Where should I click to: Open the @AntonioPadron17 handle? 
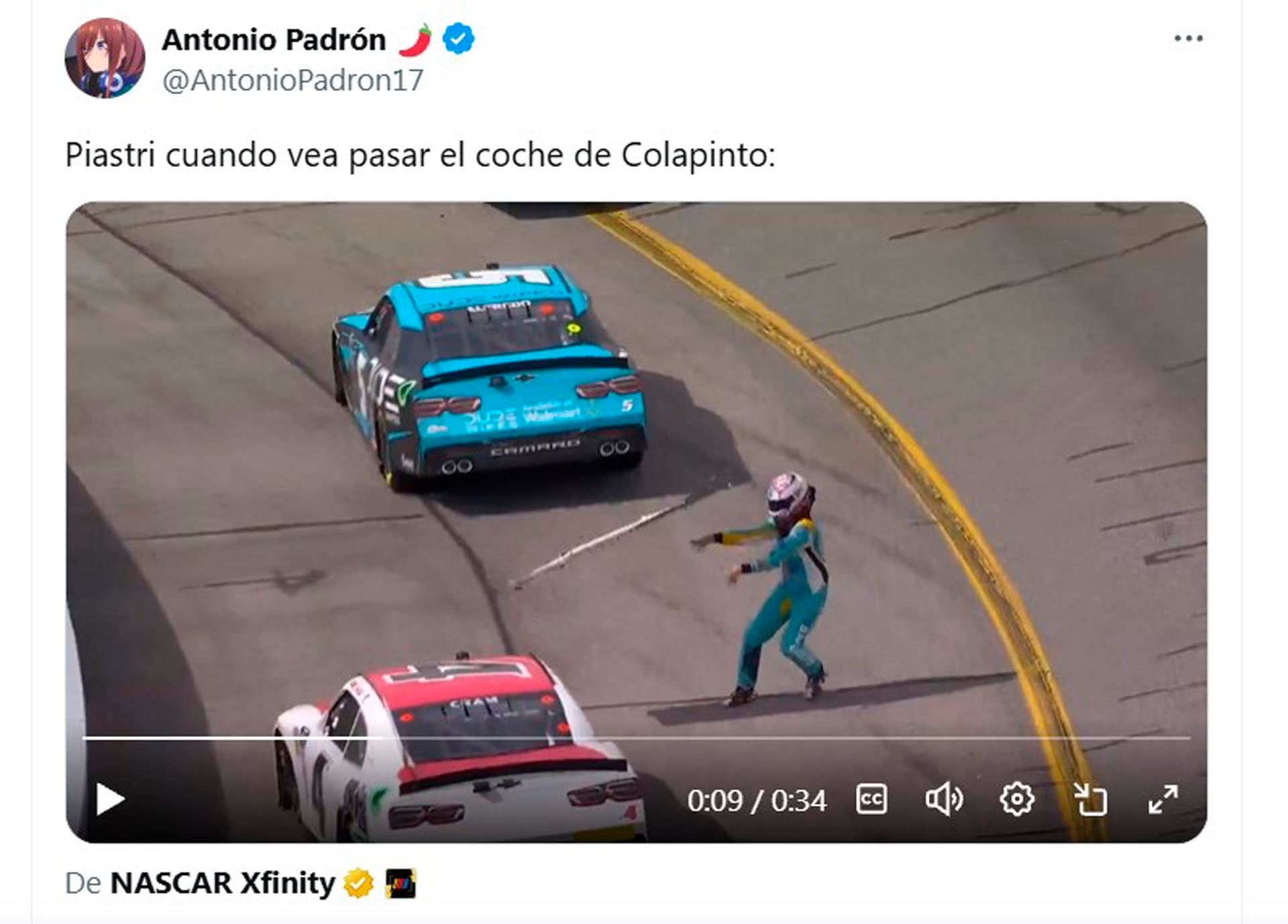pos(292,80)
